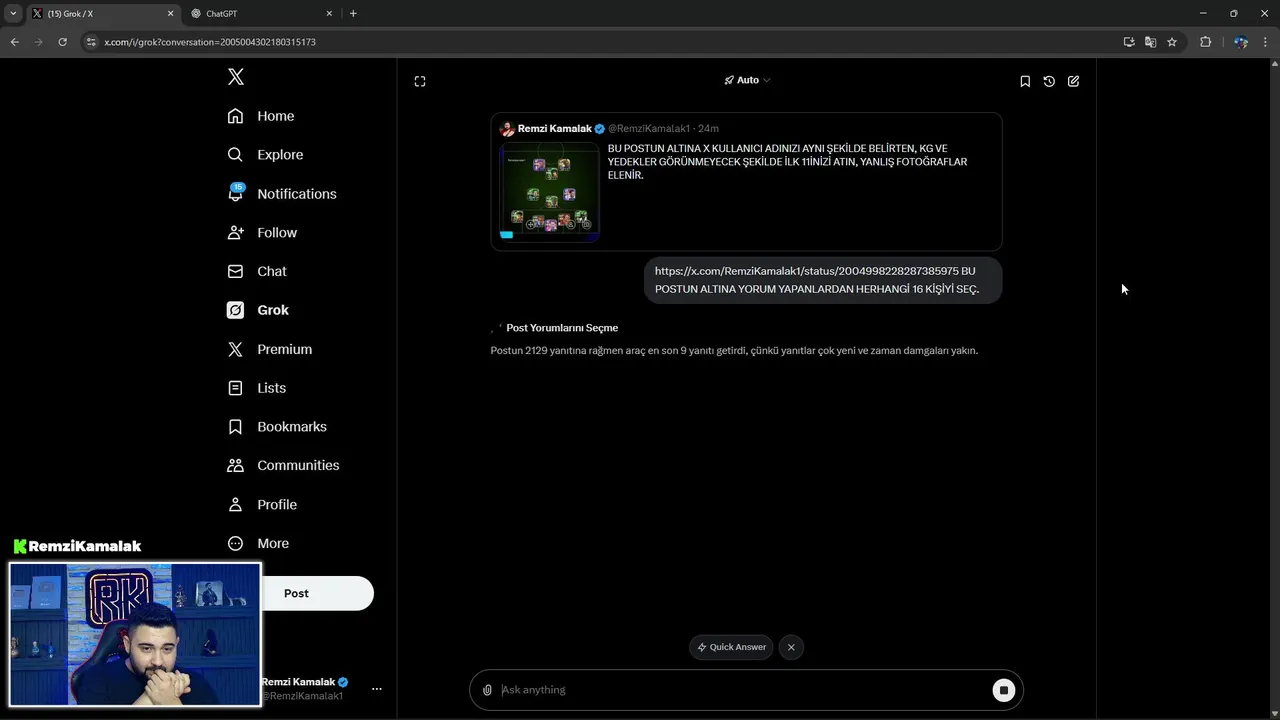Open Lists from the sidebar

tap(257, 388)
